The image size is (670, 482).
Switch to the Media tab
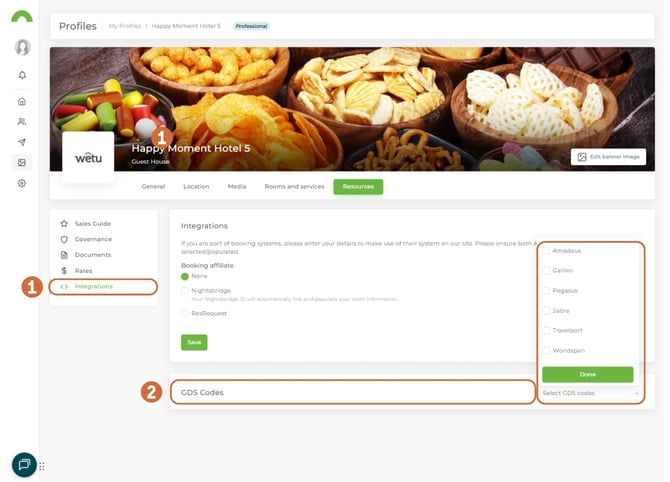[x=237, y=187]
